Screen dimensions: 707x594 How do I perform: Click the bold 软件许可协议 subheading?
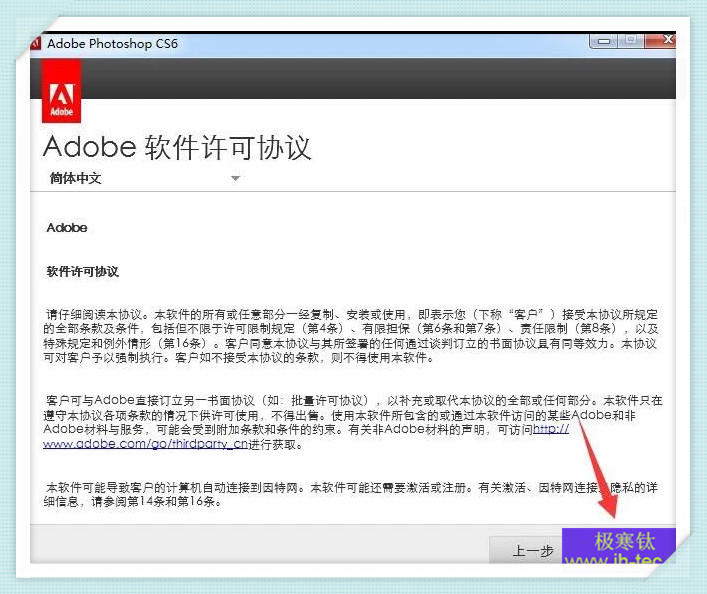[83, 272]
